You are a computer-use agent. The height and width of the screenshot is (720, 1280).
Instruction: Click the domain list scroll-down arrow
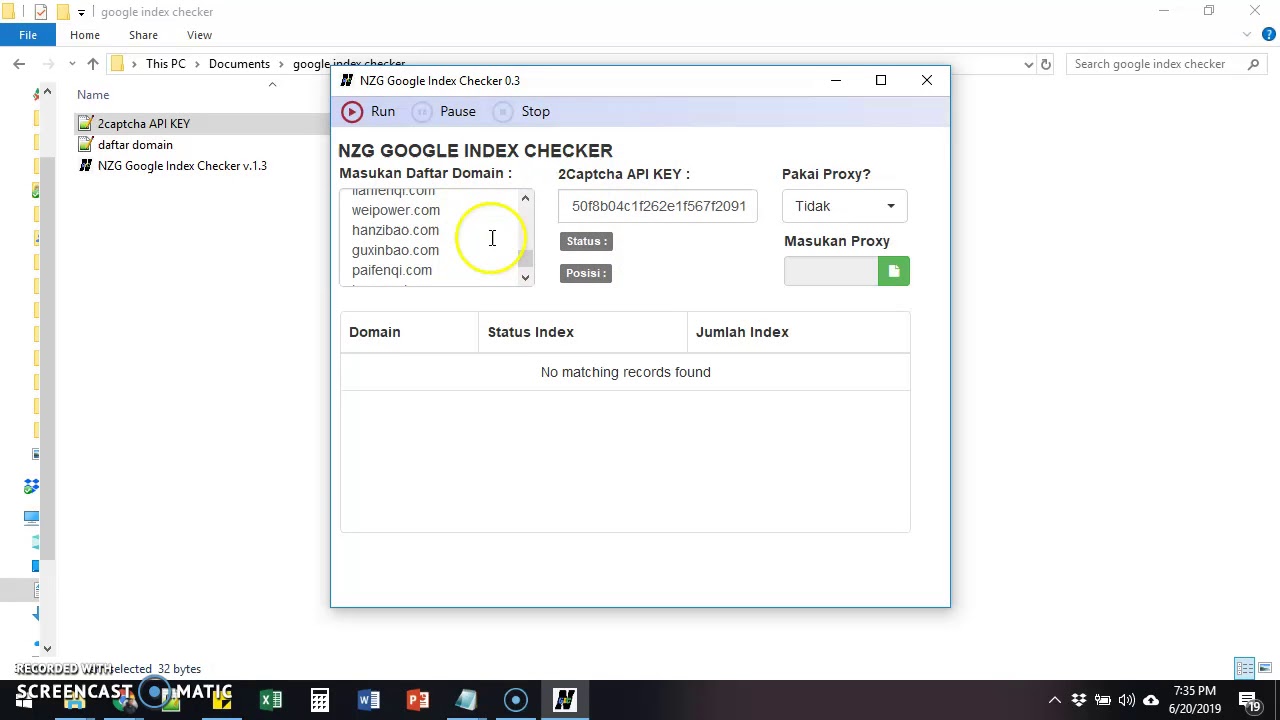[525, 277]
